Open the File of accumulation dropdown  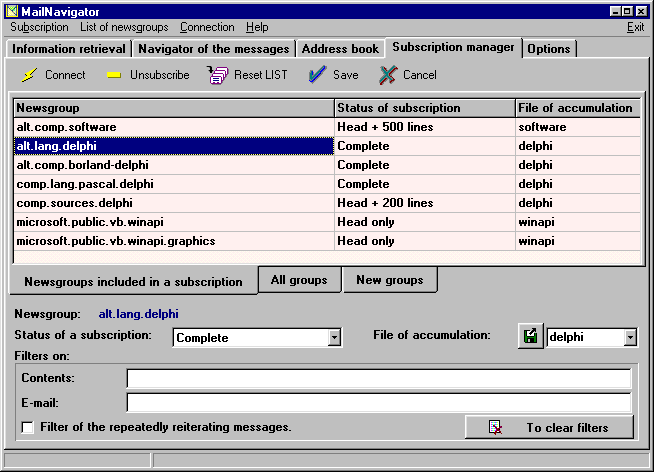tap(630, 338)
